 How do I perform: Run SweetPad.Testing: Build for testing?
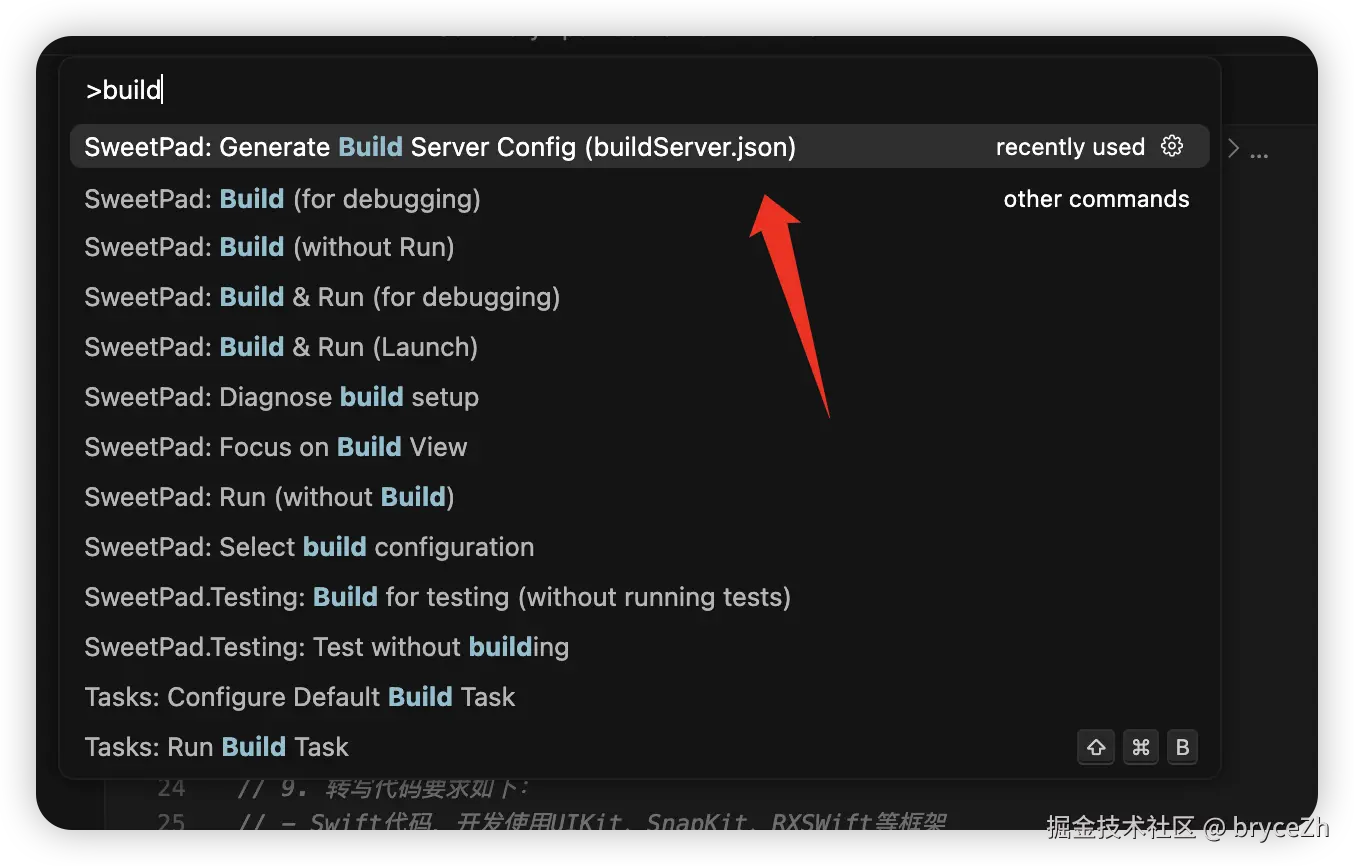tap(437, 597)
